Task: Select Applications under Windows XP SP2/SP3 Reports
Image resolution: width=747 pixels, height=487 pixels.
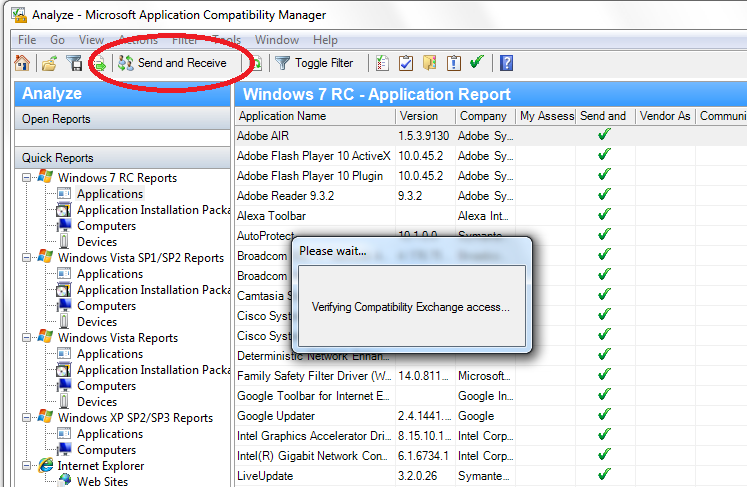Action: point(110,434)
